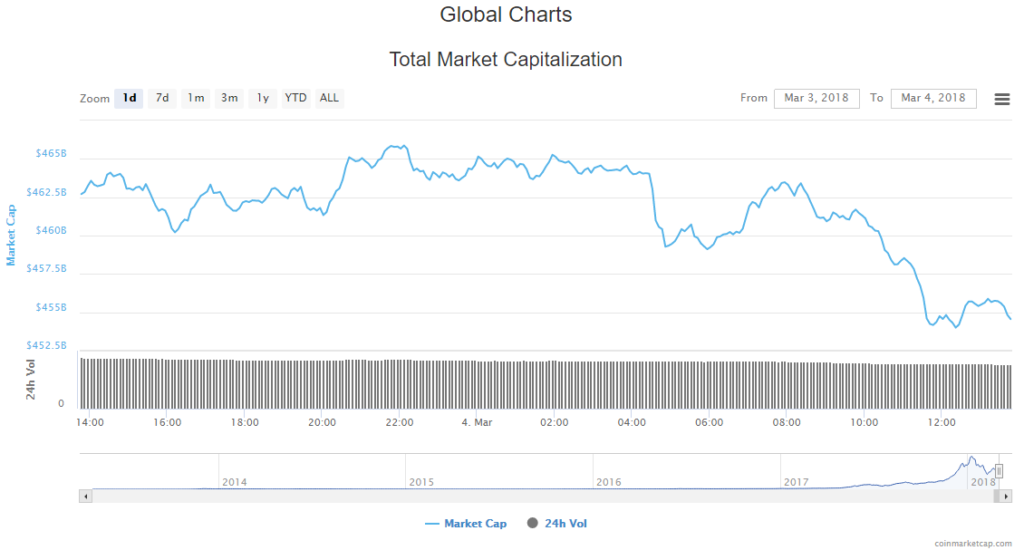The image size is (1024, 550).
Task: Click the navigator range handle near 2018
Action: point(998,471)
